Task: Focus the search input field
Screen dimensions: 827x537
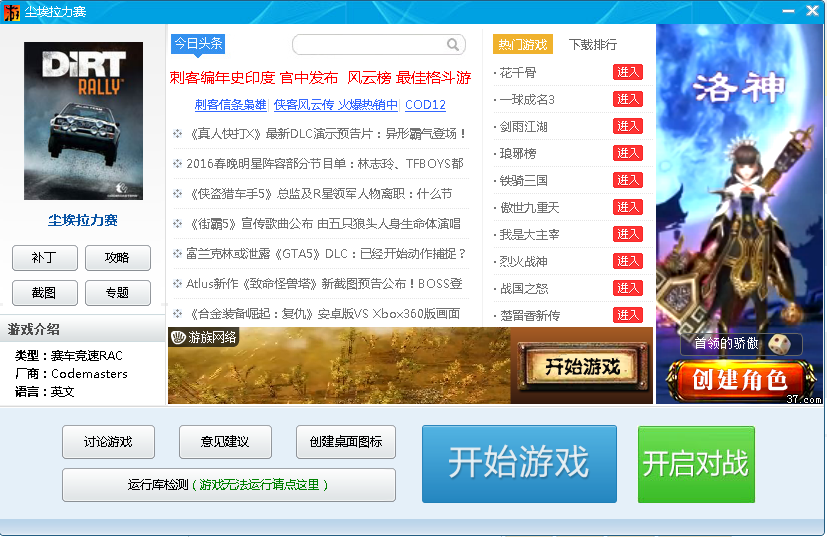Action: (368, 45)
